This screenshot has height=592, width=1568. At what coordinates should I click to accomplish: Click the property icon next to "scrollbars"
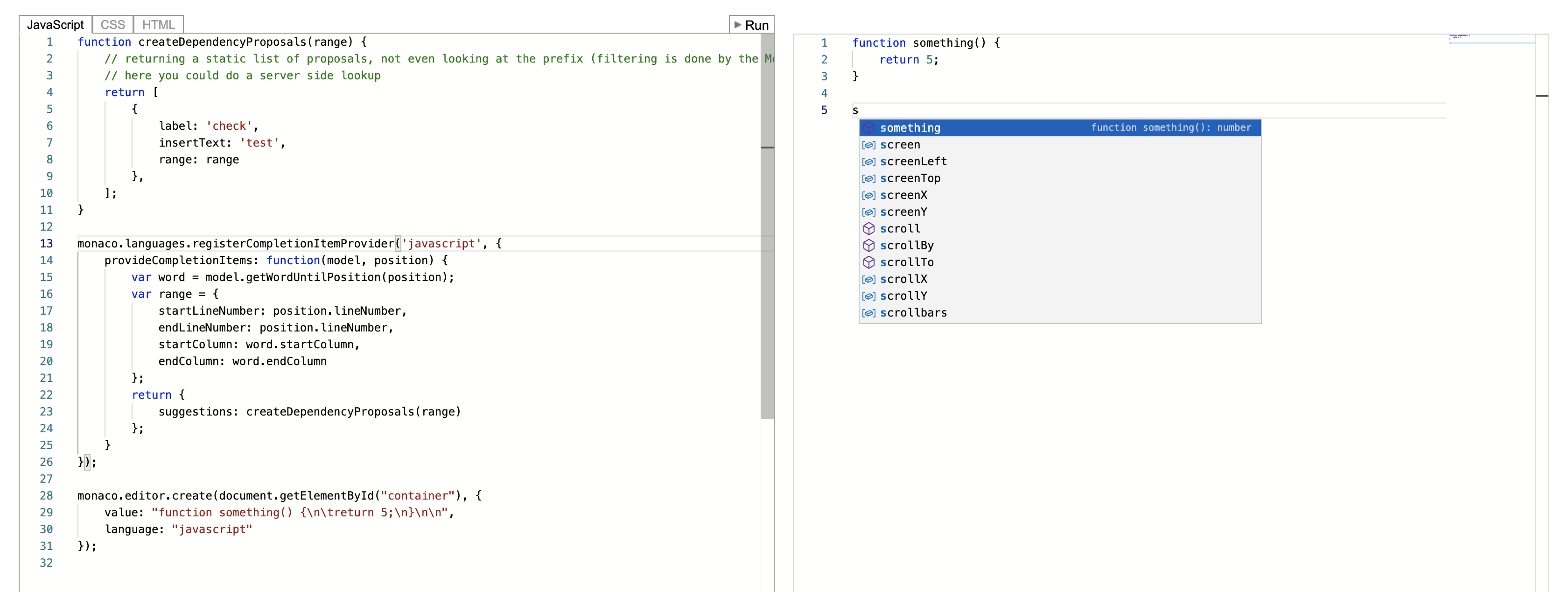[869, 312]
